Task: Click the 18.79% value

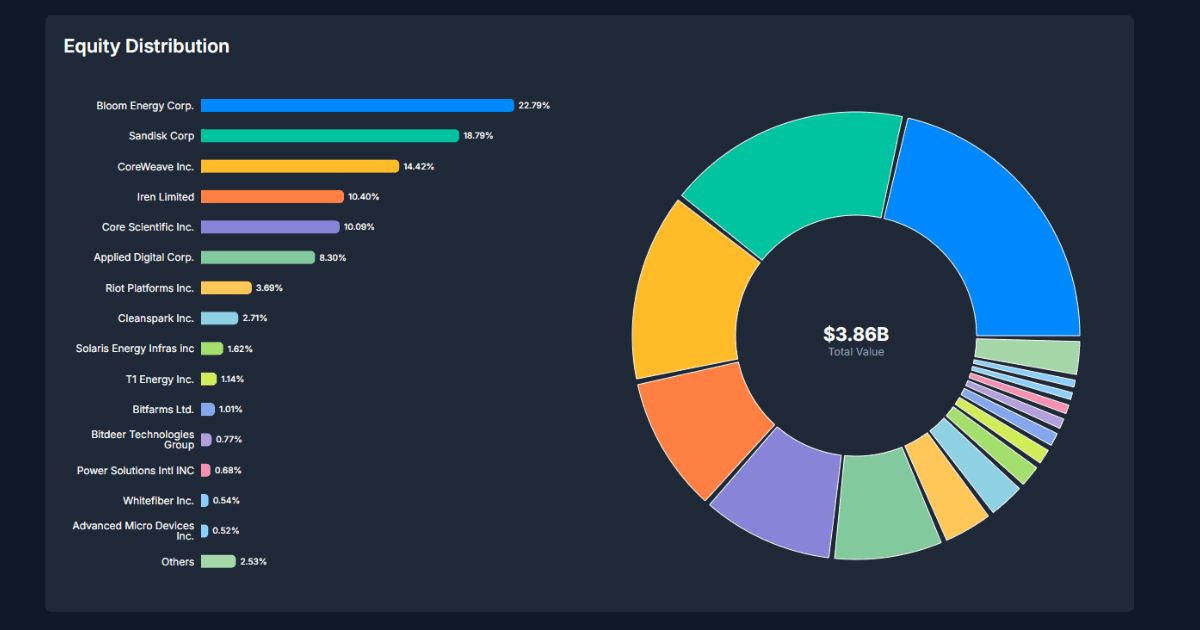Action: [478, 136]
